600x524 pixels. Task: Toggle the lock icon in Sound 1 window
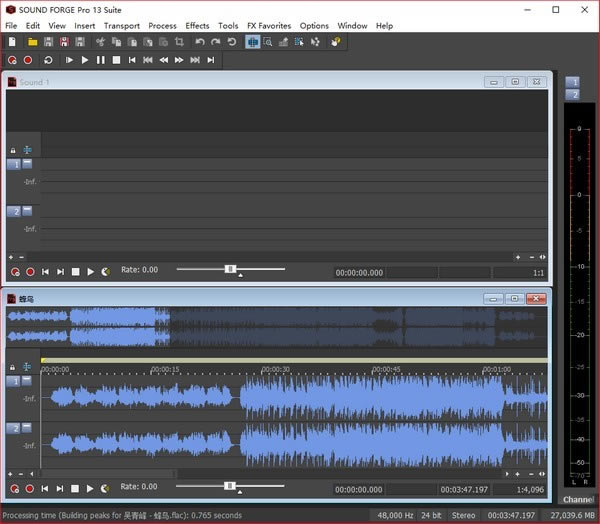(x=13, y=150)
